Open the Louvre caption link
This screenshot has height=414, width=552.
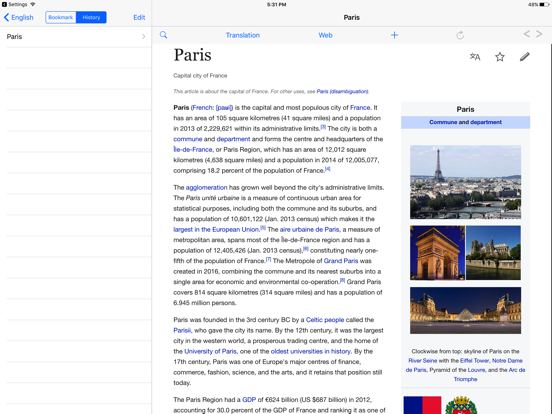[x=476, y=370]
